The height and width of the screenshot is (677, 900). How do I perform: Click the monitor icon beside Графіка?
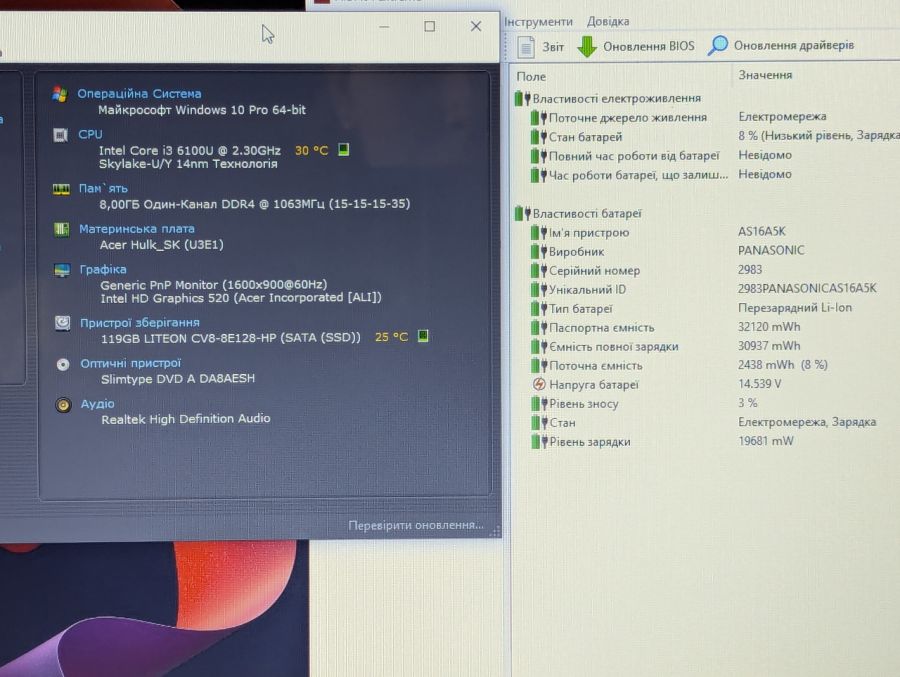coord(62,270)
